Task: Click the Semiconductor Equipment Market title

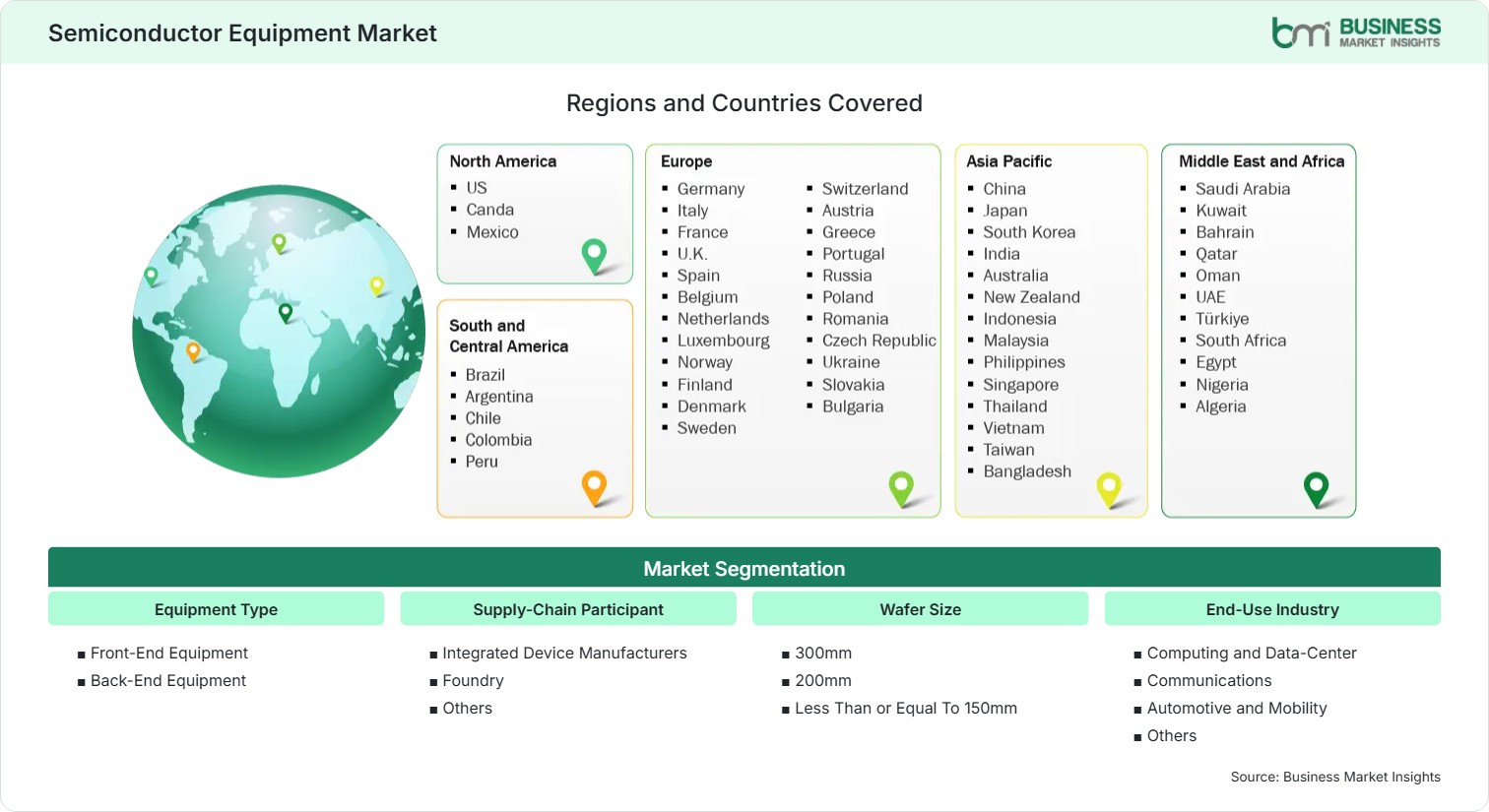Action: (242, 33)
